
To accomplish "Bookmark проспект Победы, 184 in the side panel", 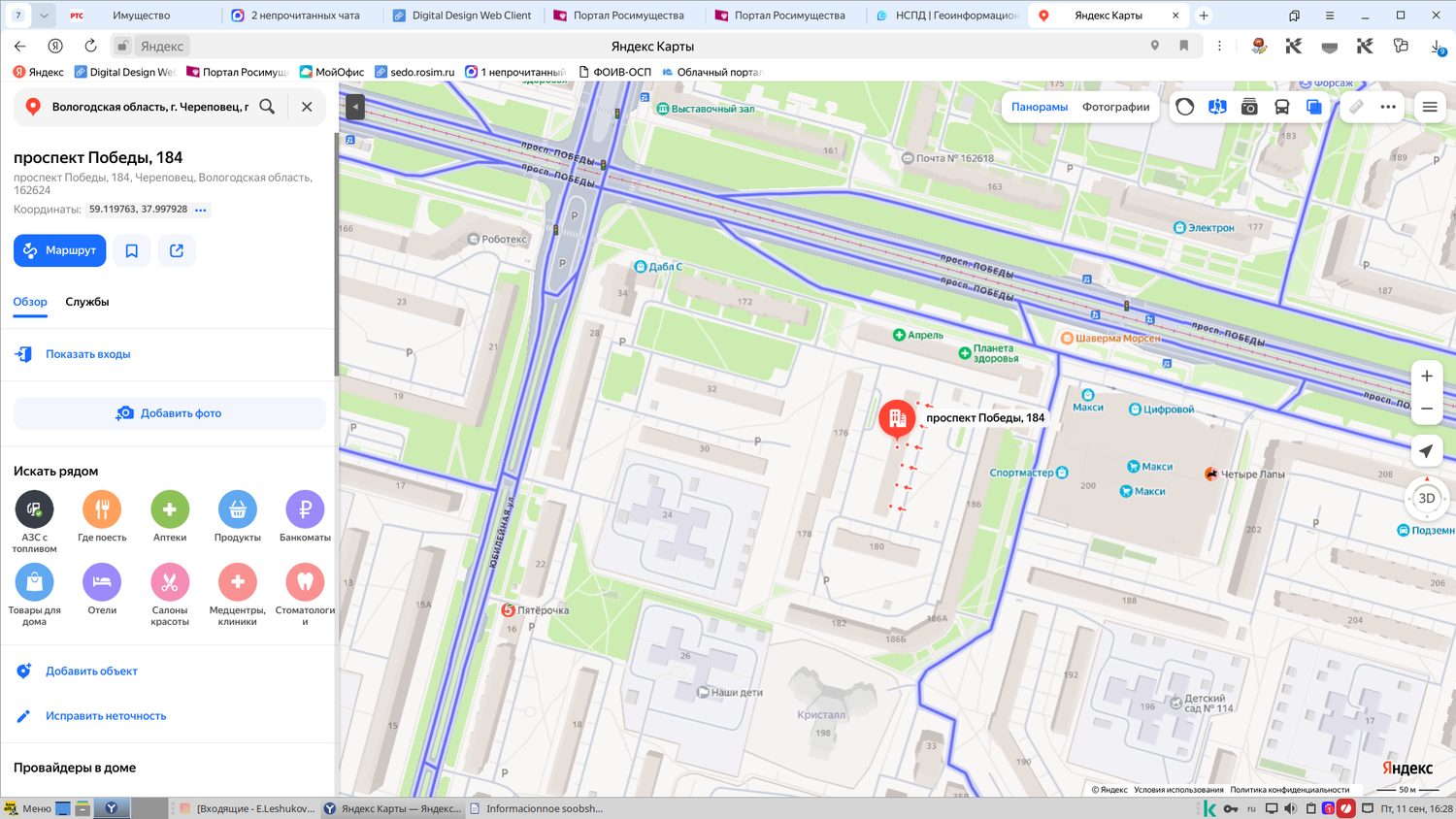I will (132, 250).
